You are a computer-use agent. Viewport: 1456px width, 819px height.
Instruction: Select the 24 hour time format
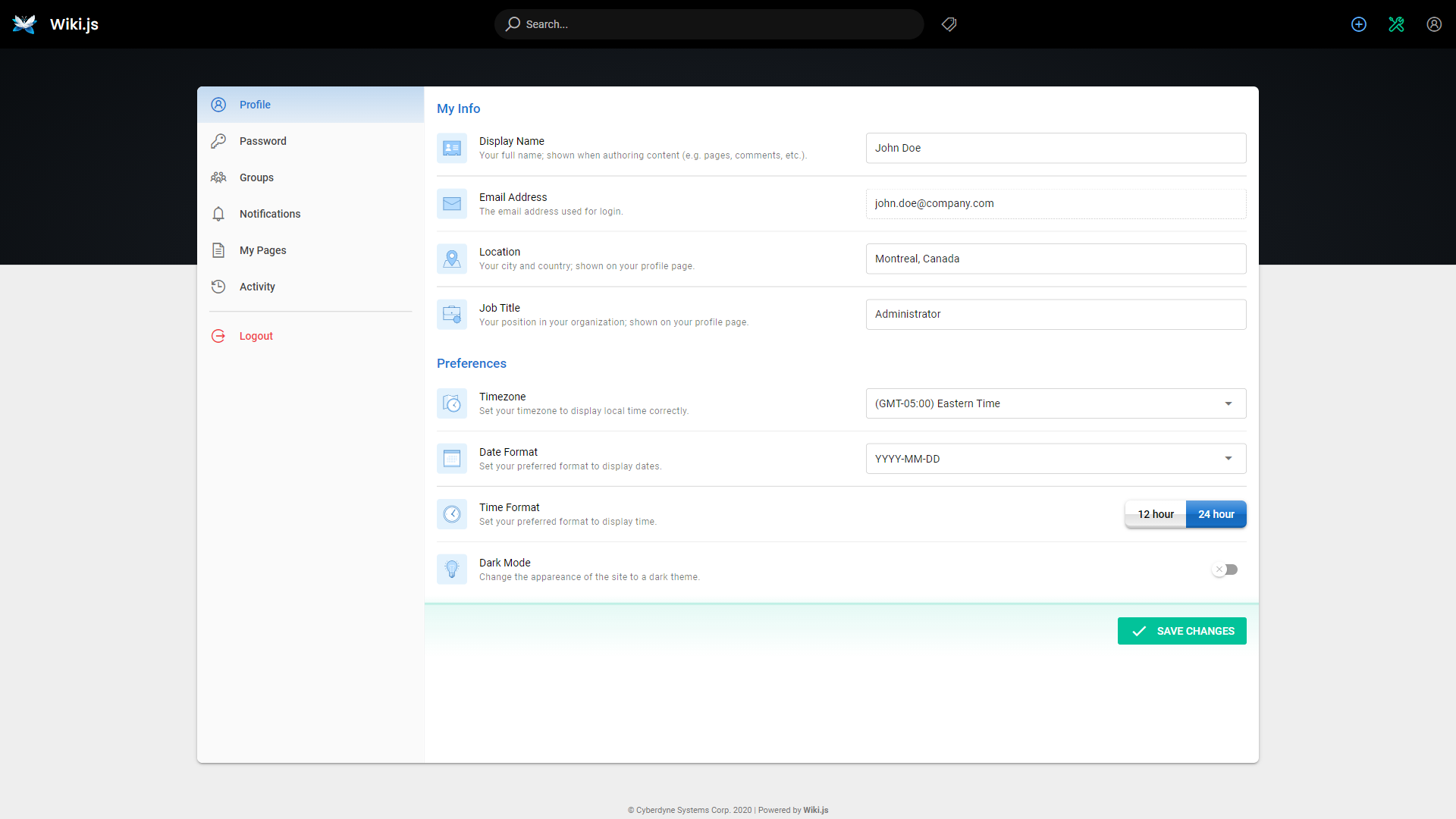point(1216,514)
